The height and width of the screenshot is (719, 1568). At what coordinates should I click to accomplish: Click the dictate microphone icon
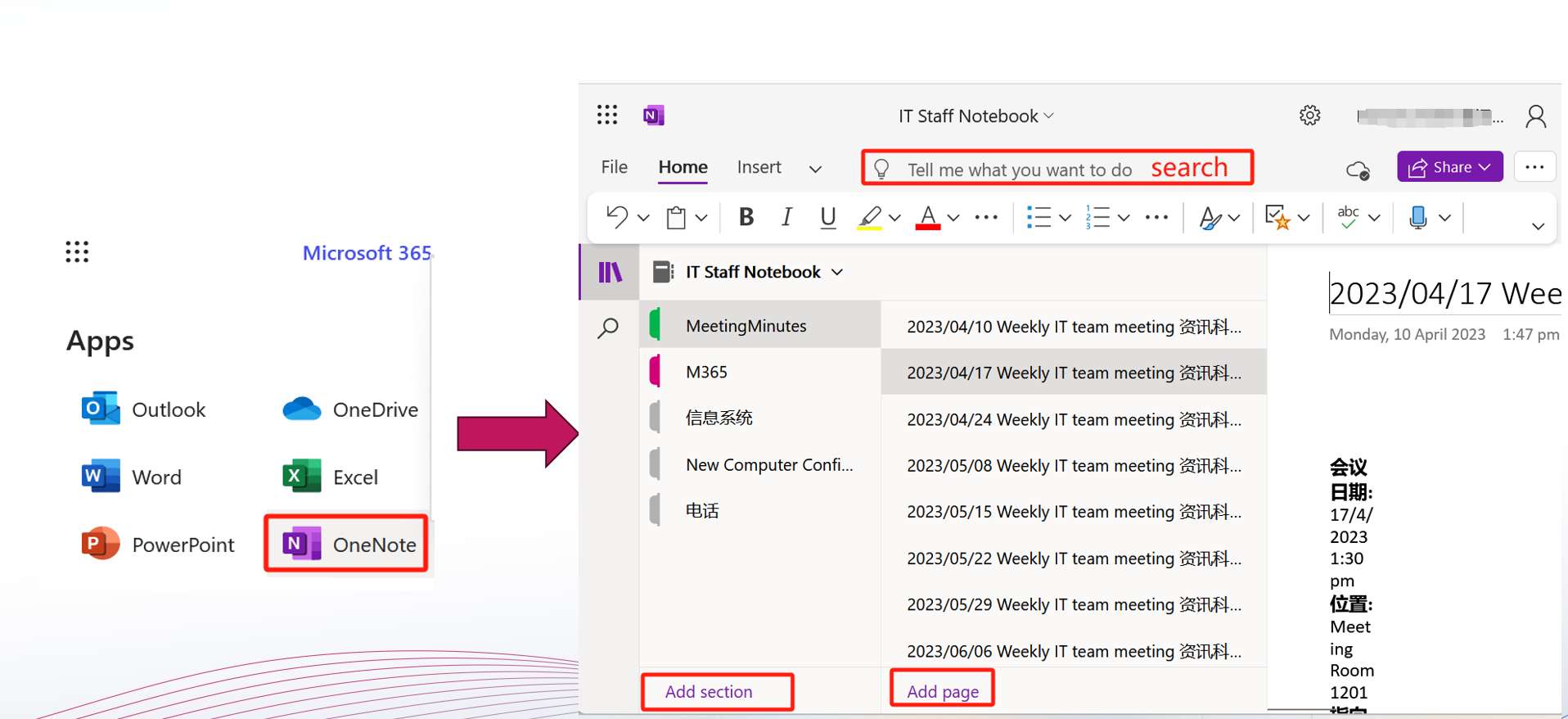(x=1418, y=217)
